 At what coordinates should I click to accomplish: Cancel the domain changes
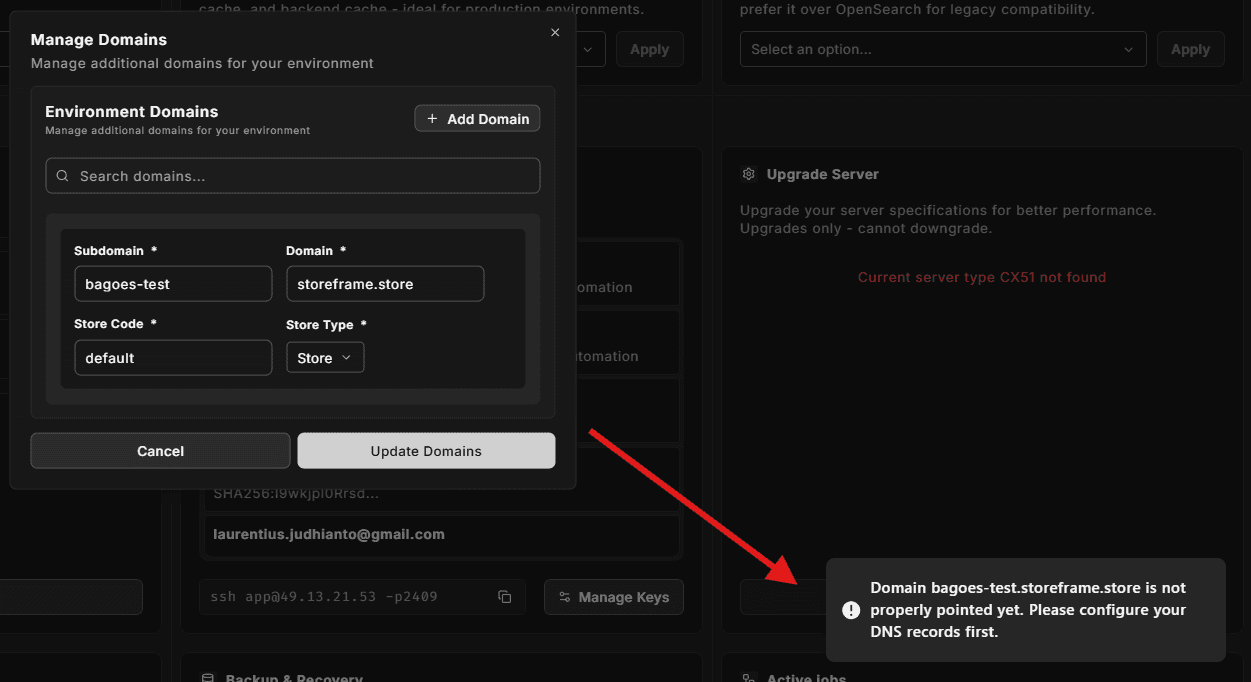pos(160,451)
